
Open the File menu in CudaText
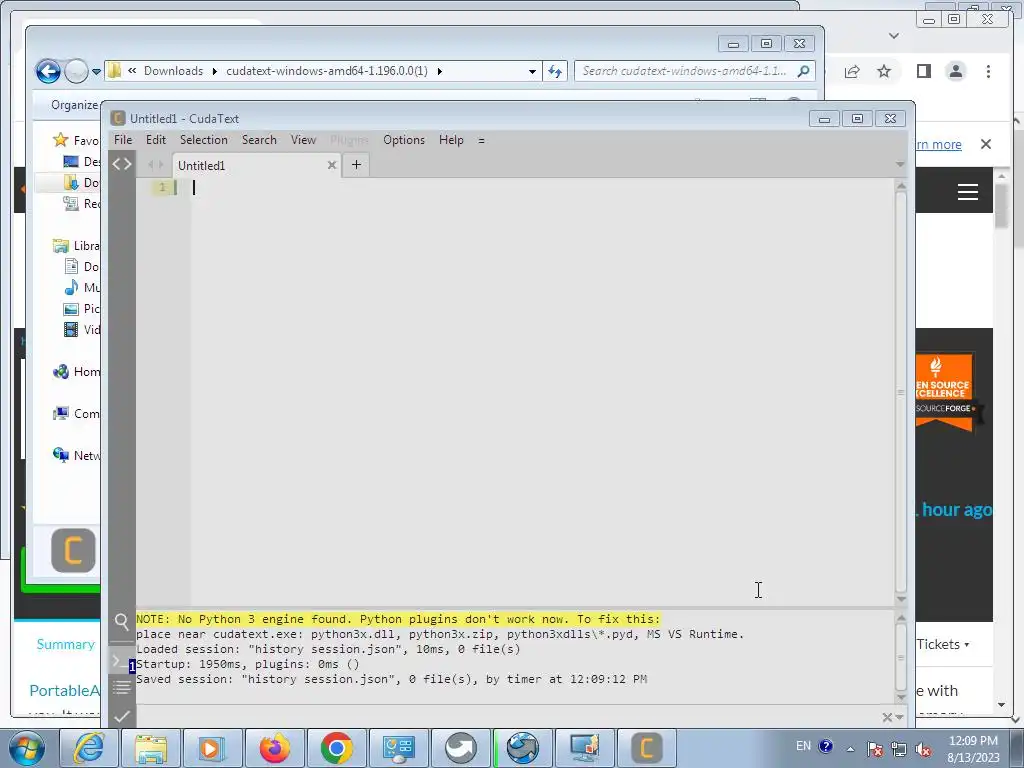pos(123,140)
